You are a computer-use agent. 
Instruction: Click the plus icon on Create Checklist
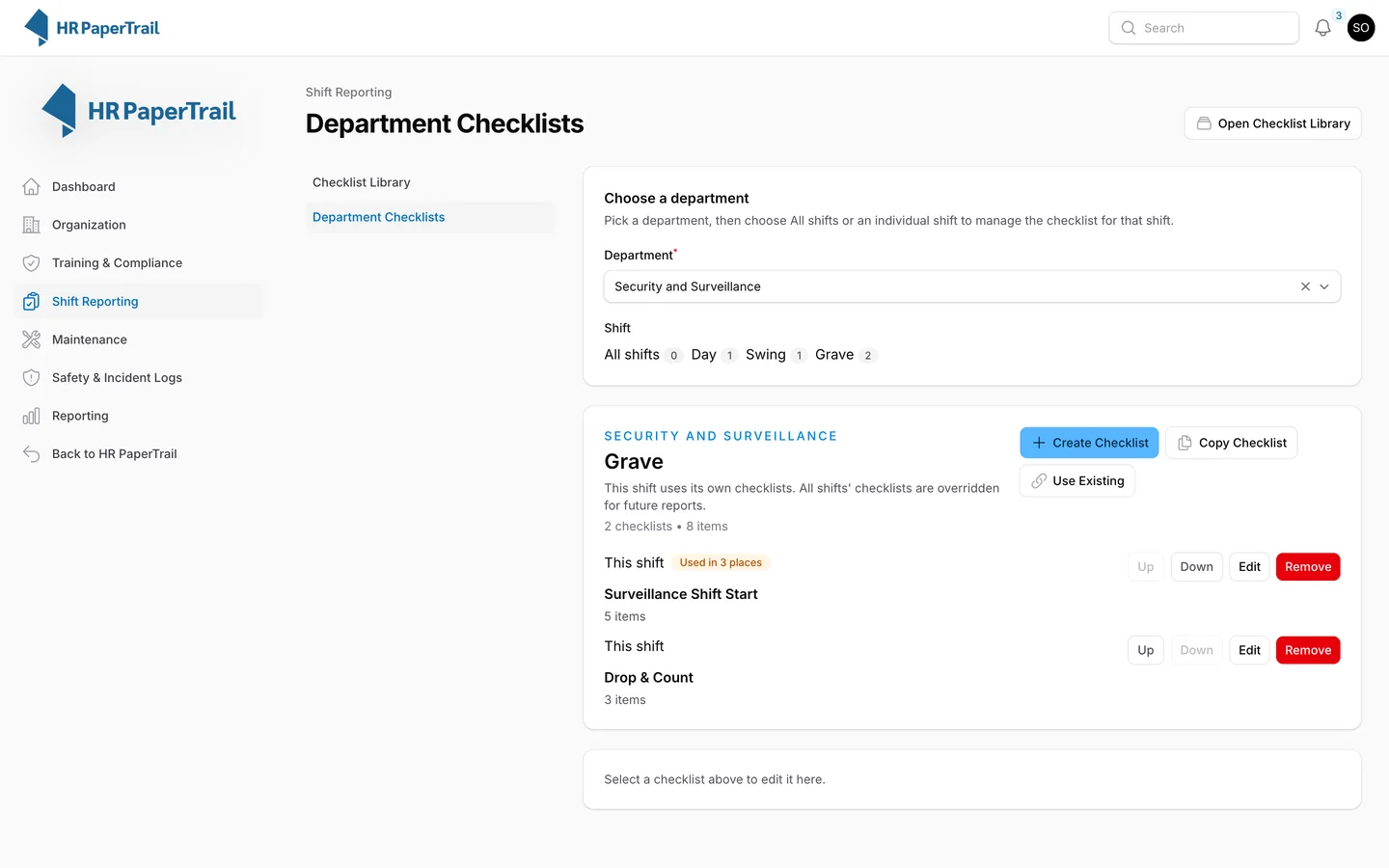click(1039, 443)
